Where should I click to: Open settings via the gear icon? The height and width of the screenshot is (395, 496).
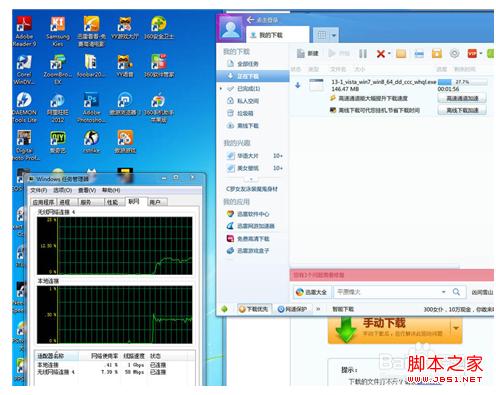point(454,53)
